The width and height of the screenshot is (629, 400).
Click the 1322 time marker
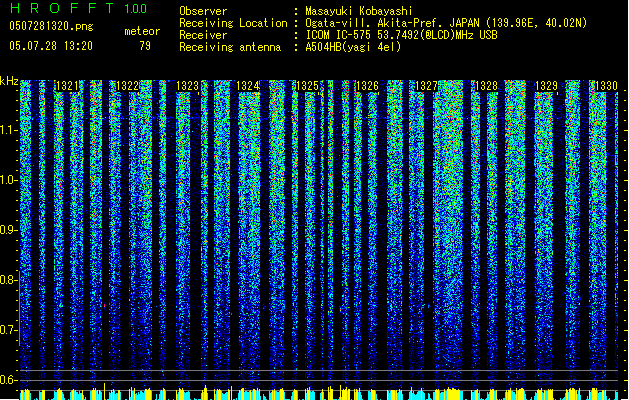(127, 86)
